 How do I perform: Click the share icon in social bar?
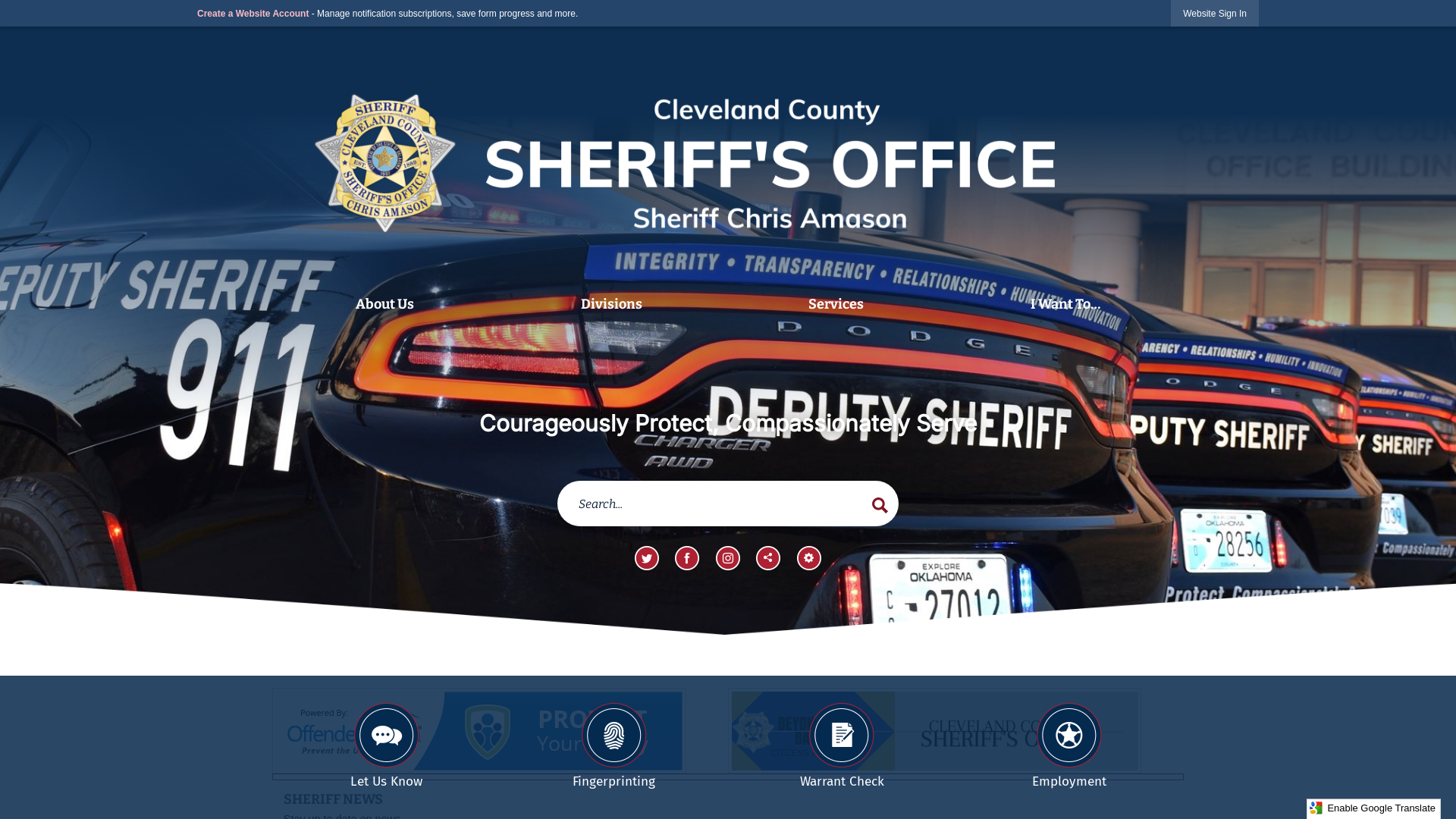coord(768,558)
